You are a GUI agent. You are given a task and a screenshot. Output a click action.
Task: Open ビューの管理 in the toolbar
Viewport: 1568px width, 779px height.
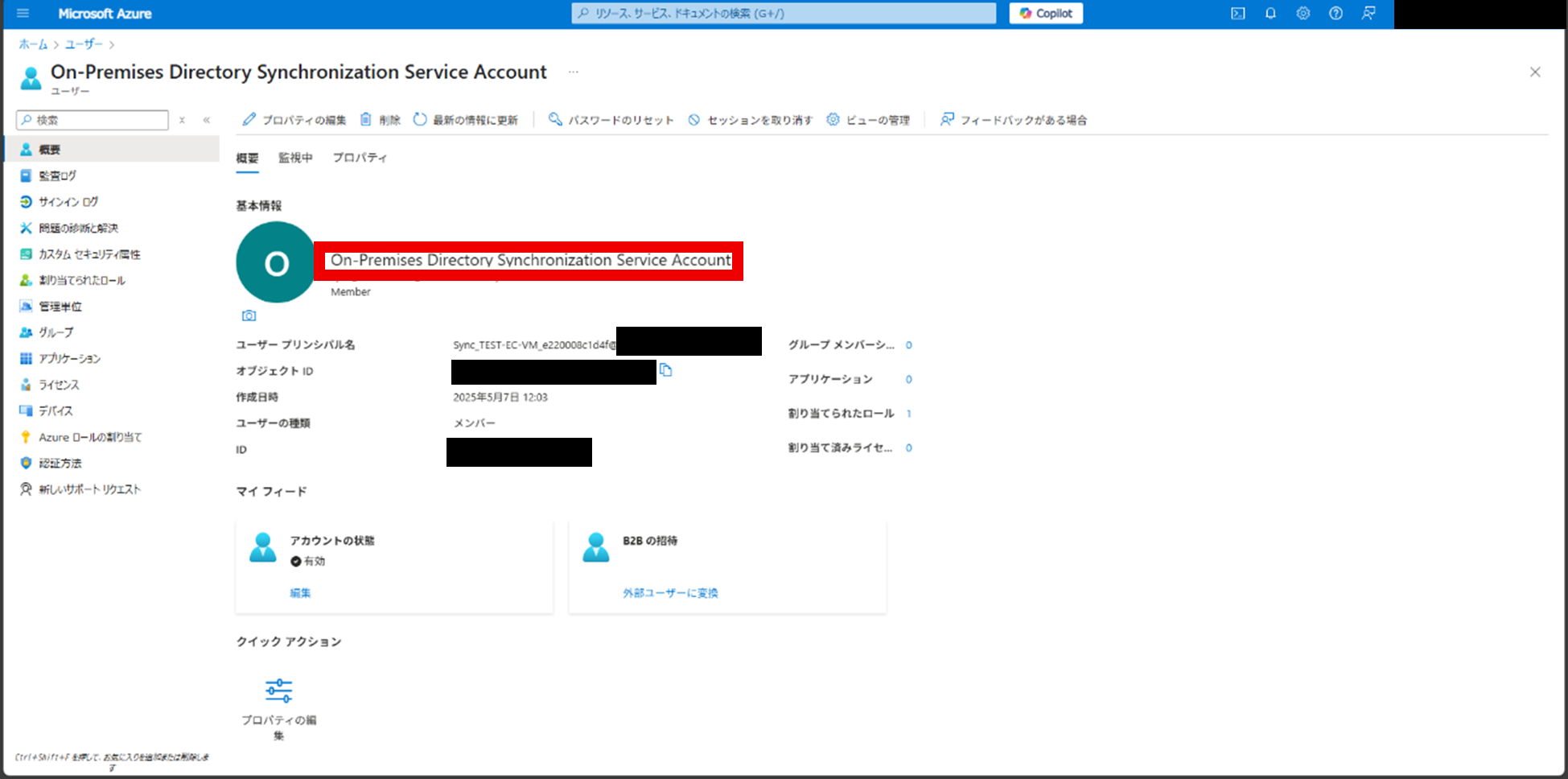tap(868, 120)
